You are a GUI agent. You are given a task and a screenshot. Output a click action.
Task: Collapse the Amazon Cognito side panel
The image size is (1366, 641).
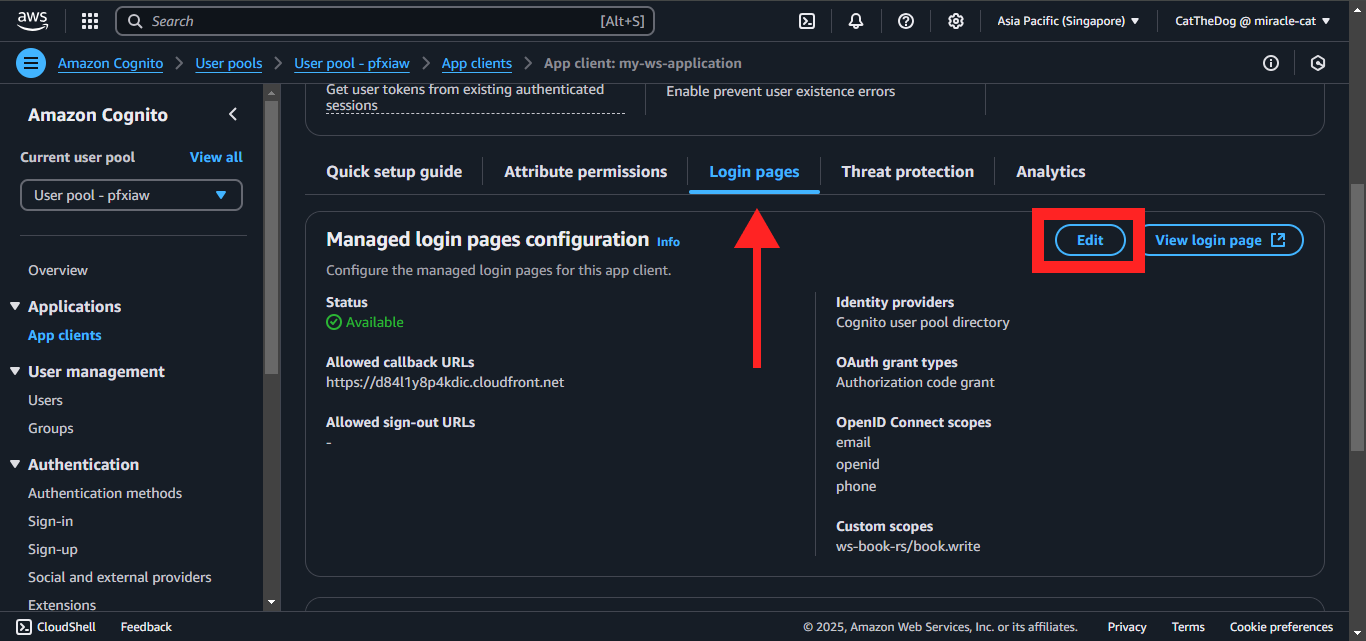(233, 114)
